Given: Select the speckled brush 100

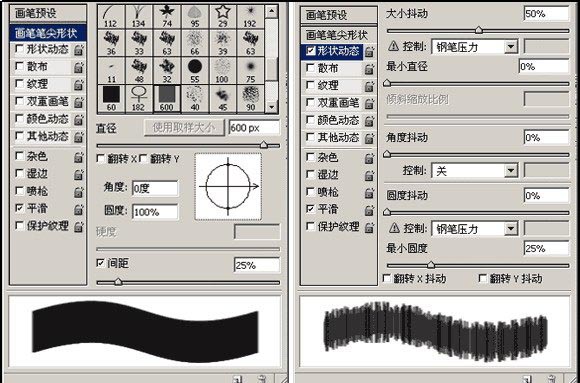Looking at the screenshot, I should point(223,71).
